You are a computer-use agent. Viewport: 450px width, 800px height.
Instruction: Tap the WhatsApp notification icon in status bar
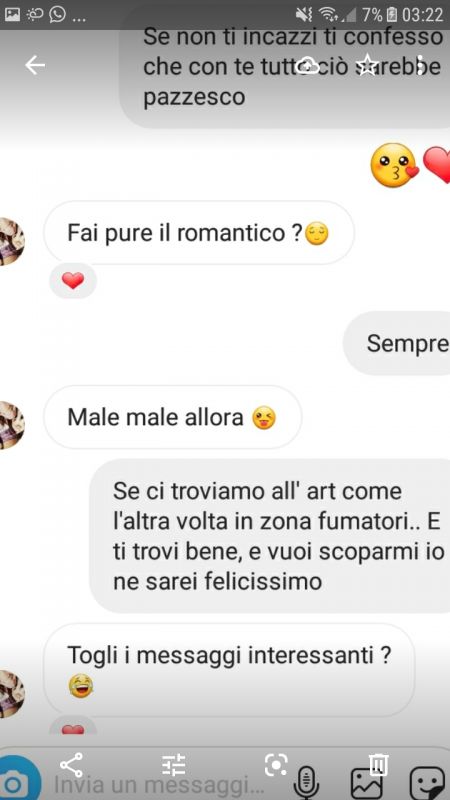[x=57, y=14]
